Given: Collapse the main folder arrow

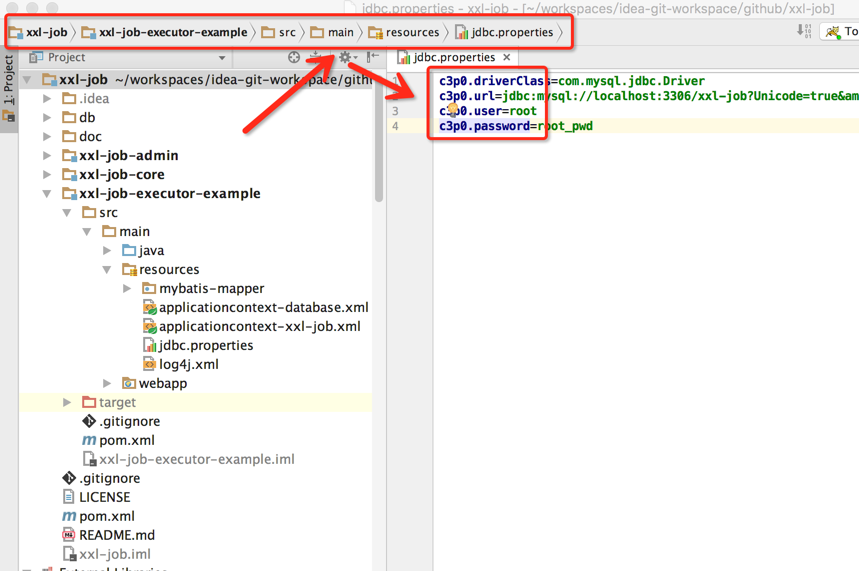Looking at the screenshot, I should click(87, 232).
